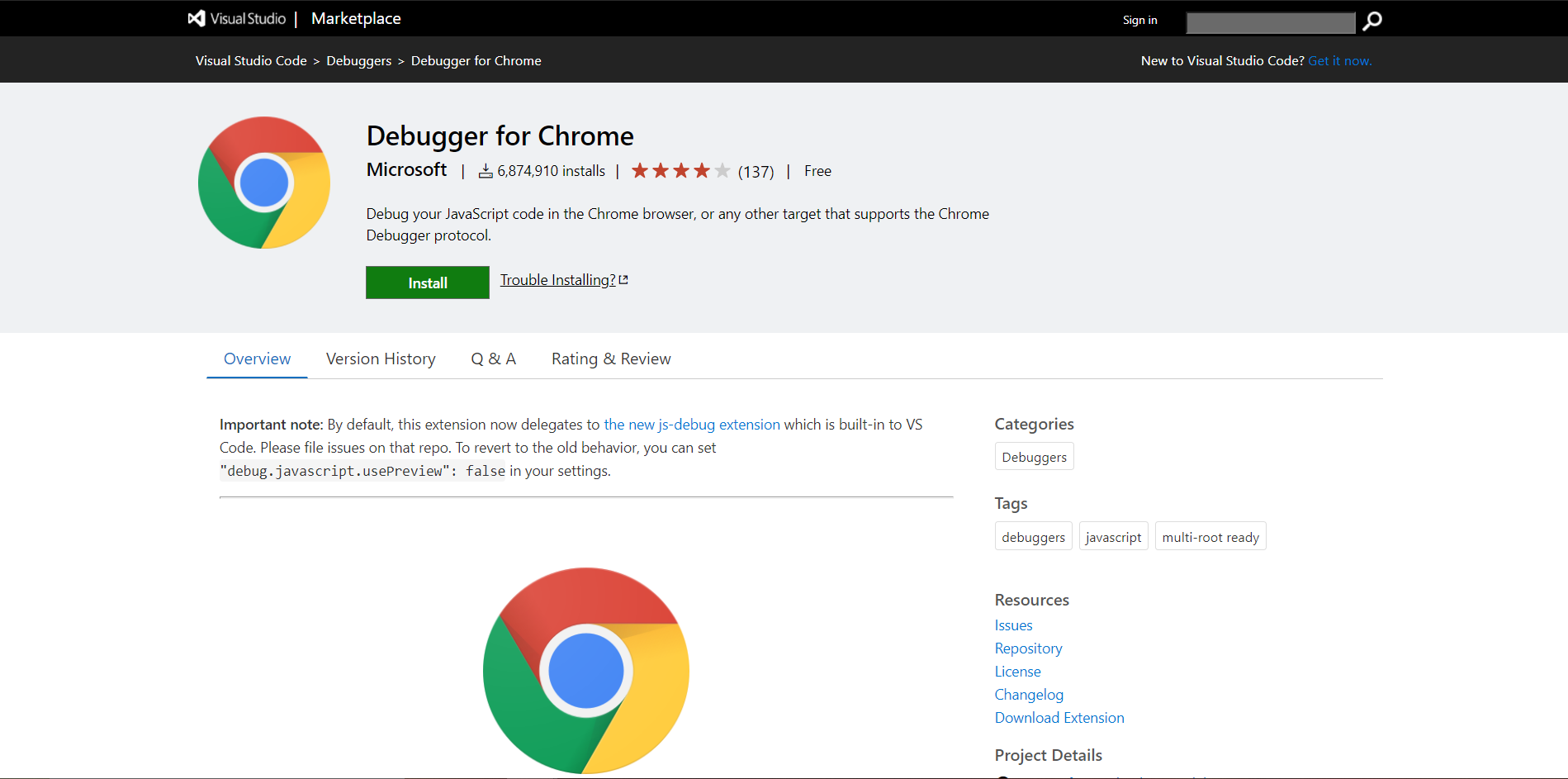Open the License link
Screen dimensions: 1568x779
pos(1017,672)
